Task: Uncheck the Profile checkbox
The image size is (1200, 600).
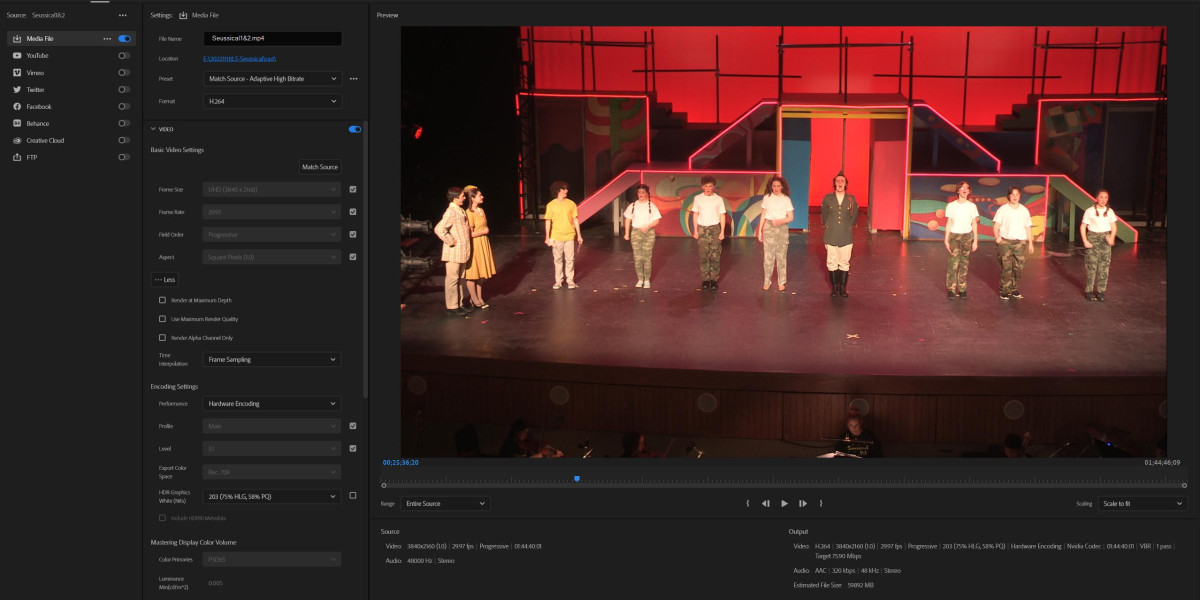Action: [353, 426]
